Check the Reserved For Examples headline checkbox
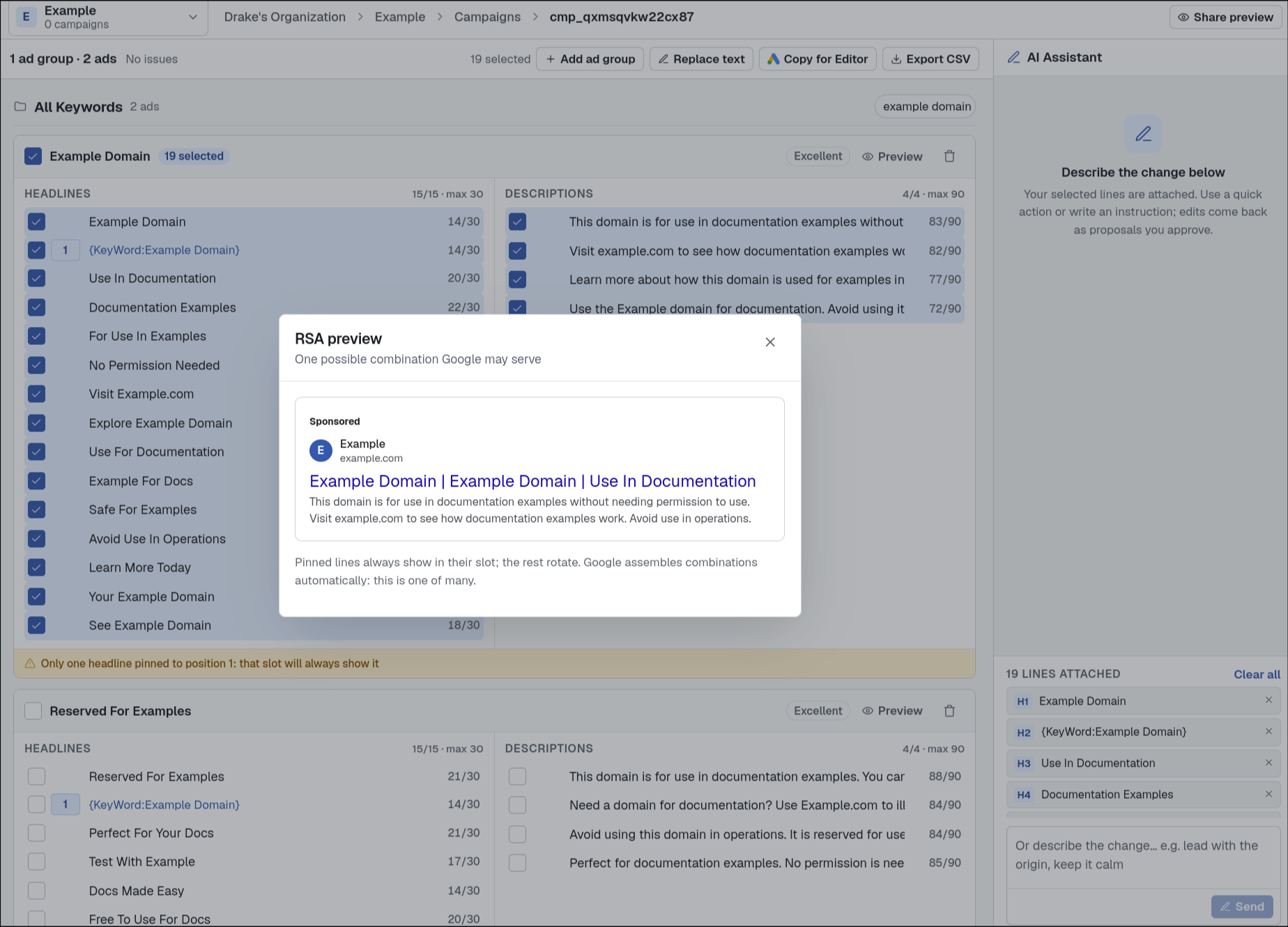 point(36,776)
